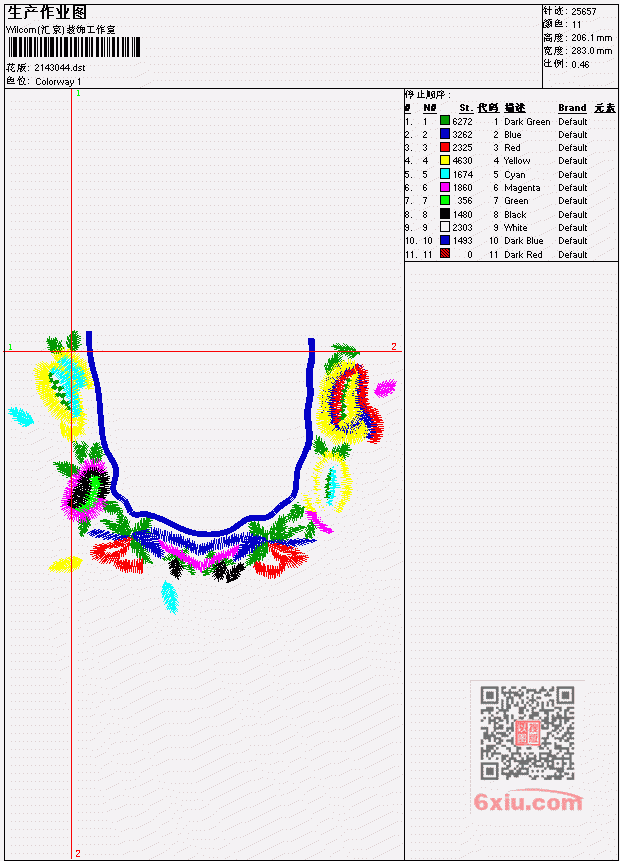This screenshot has height=861, width=620.
Task: Click the "Black" description text
Action: click(x=515, y=215)
